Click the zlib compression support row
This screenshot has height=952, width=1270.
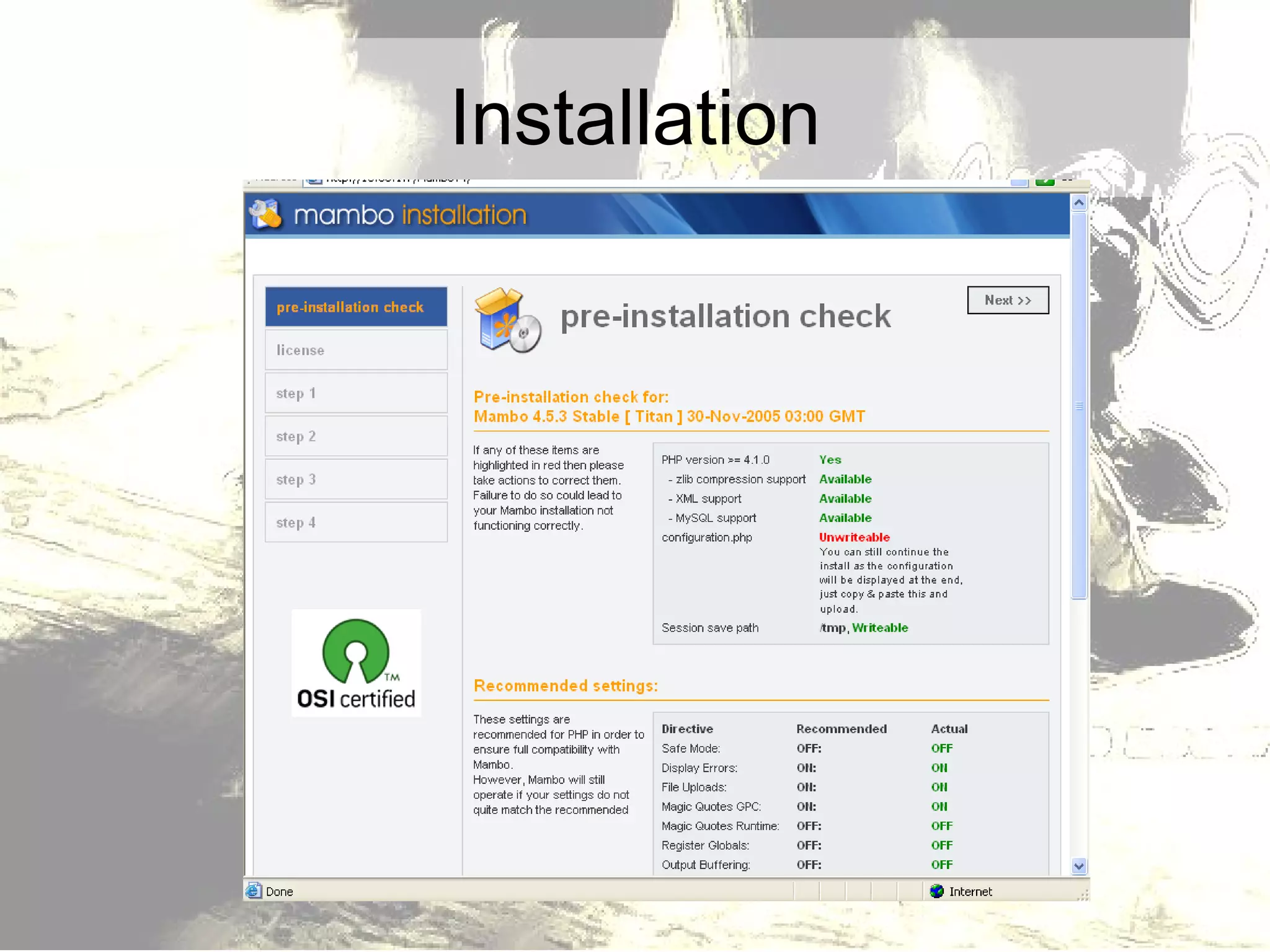[737, 479]
